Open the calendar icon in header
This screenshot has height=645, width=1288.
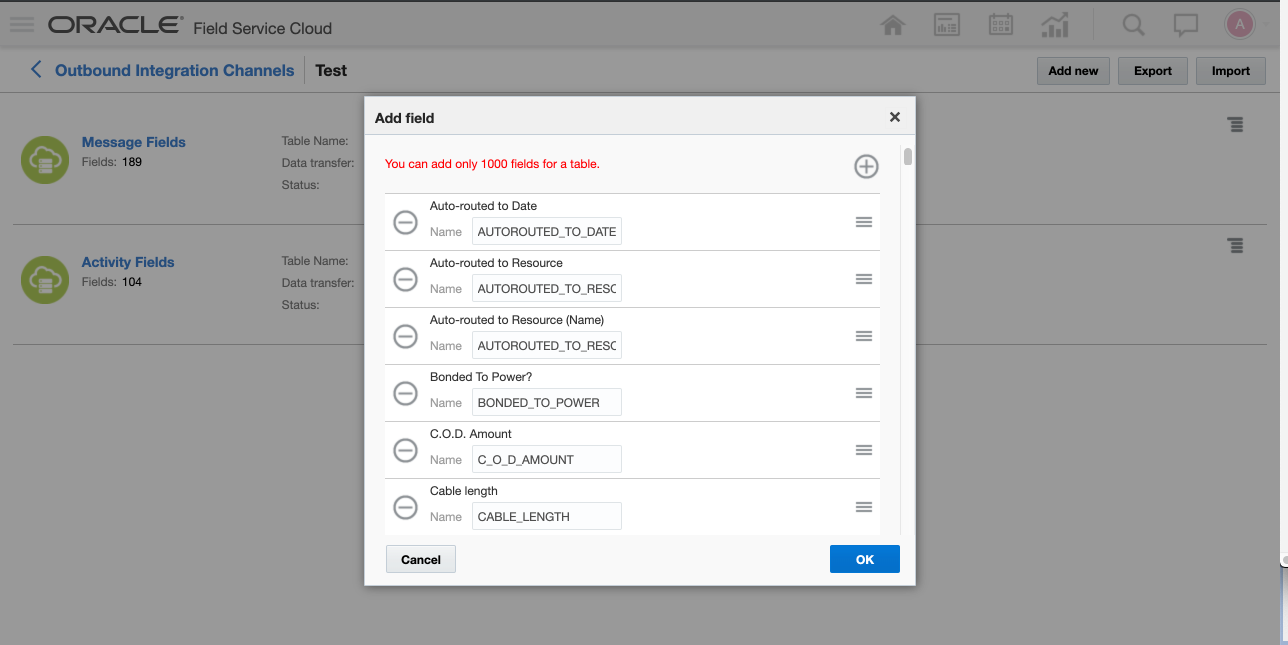coord(1000,26)
